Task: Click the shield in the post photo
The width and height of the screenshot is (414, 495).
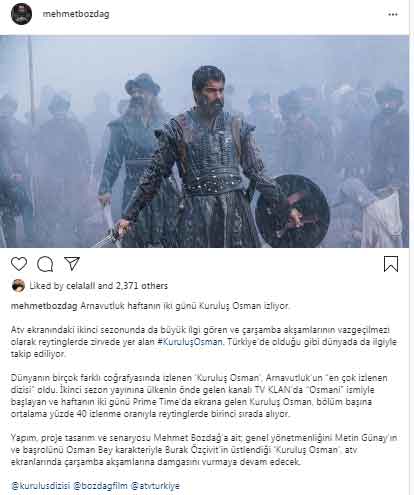Action: (293, 209)
